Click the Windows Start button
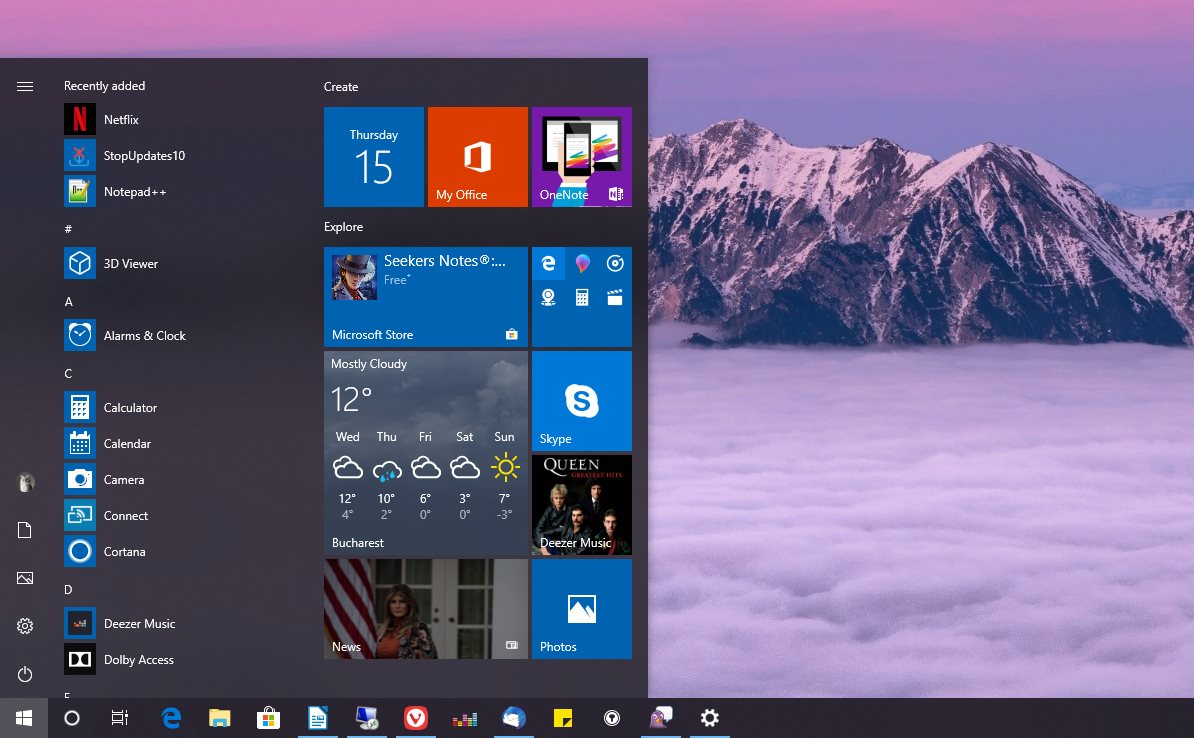1194x738 pixels. pos(24,718)
